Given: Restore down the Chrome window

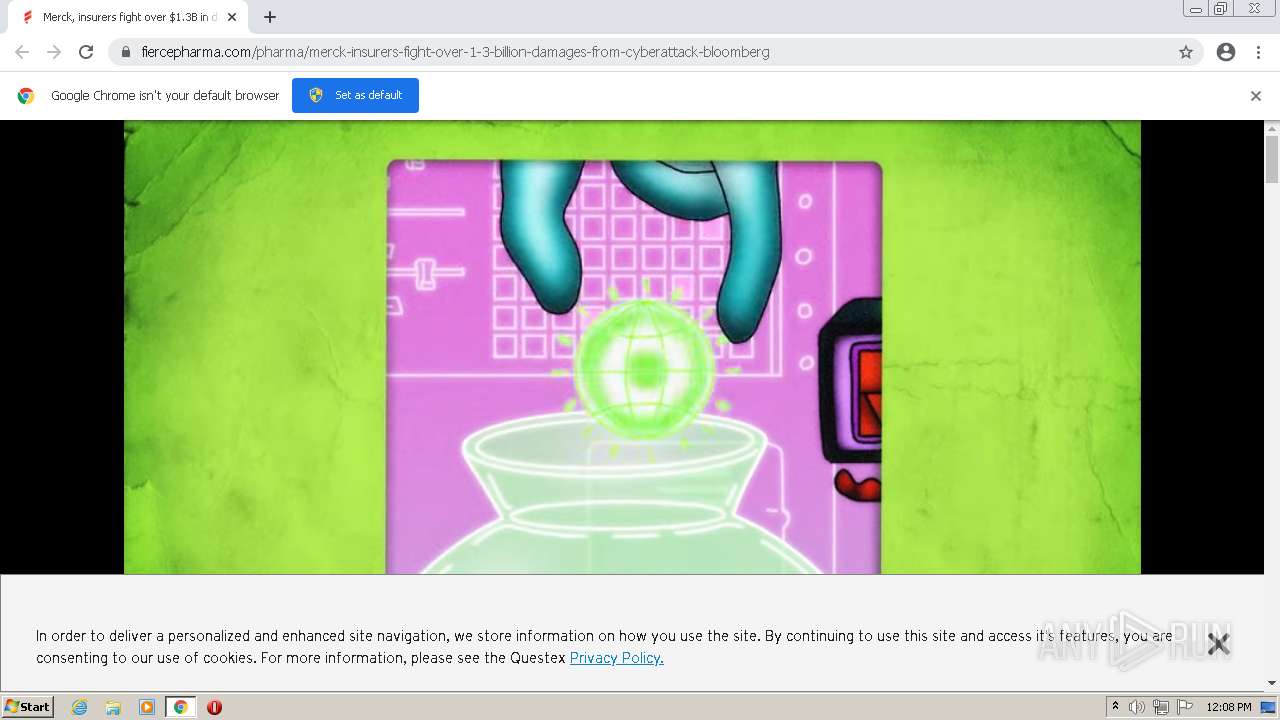Looking at the screenshot, I should (1221, 9).
